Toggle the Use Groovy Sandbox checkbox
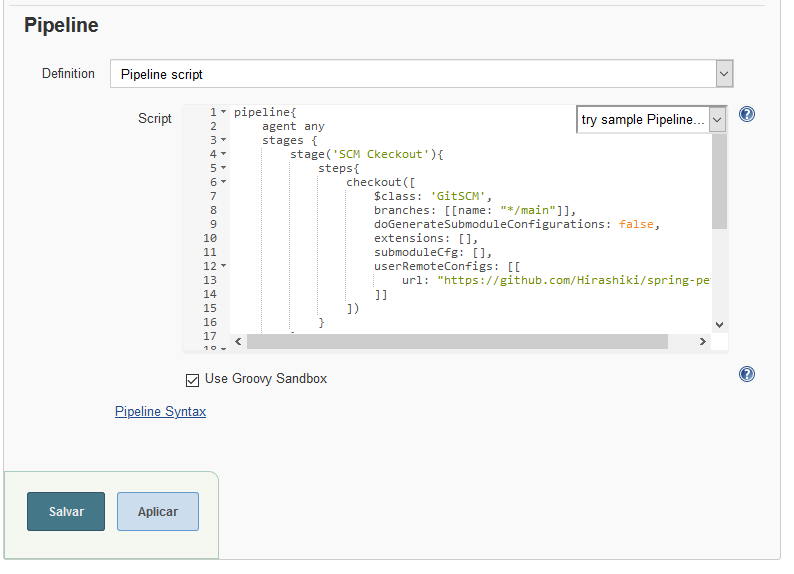This screenshot has width=794, height=574. [192, 379]
